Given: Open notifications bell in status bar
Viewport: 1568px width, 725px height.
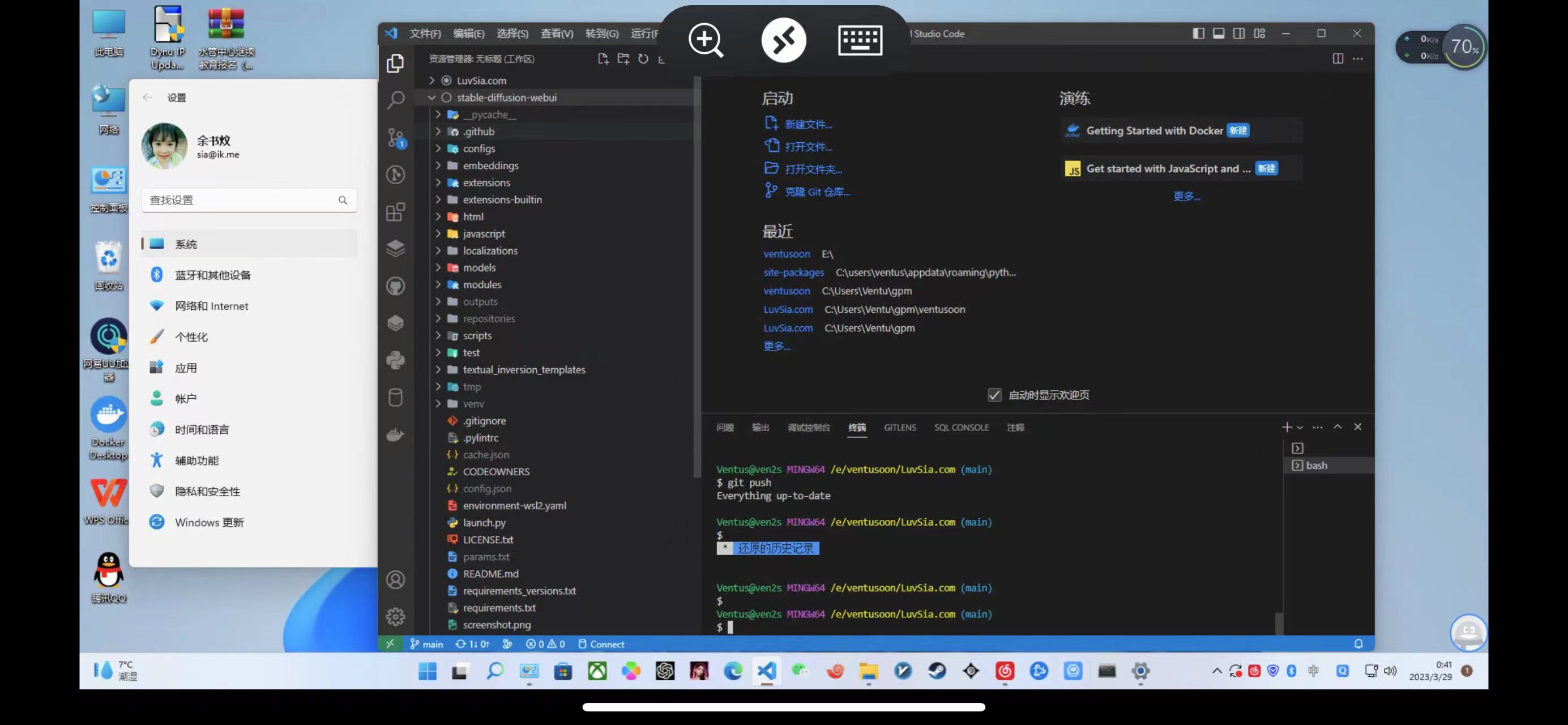Looking at the screenshot, I should point(1358,643).
